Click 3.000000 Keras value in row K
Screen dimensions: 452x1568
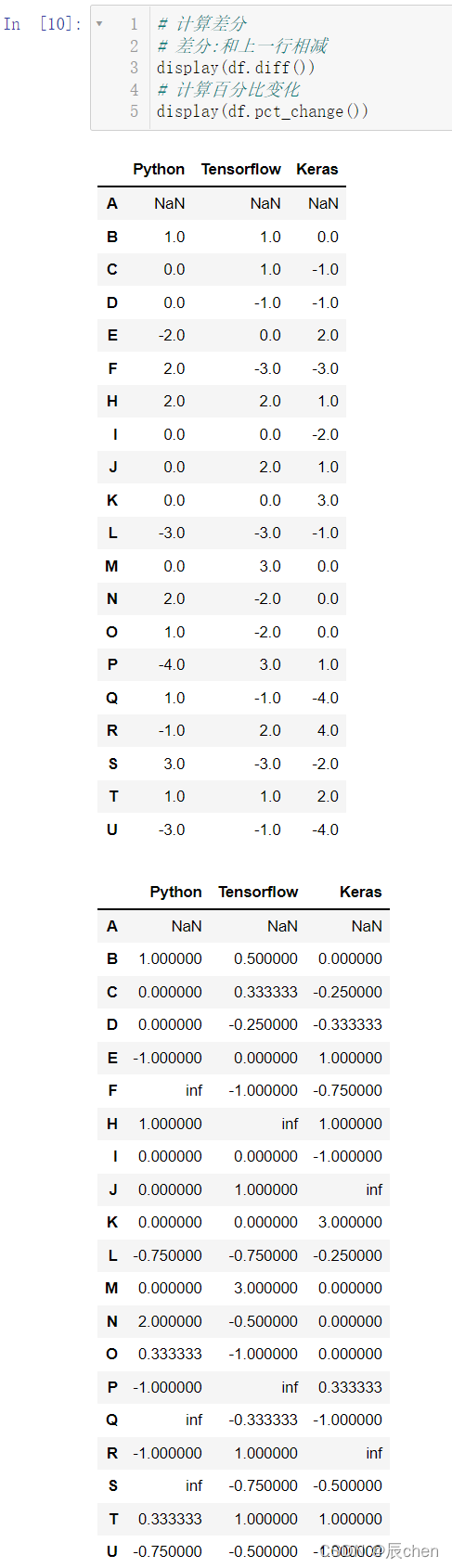[350, 1222]
